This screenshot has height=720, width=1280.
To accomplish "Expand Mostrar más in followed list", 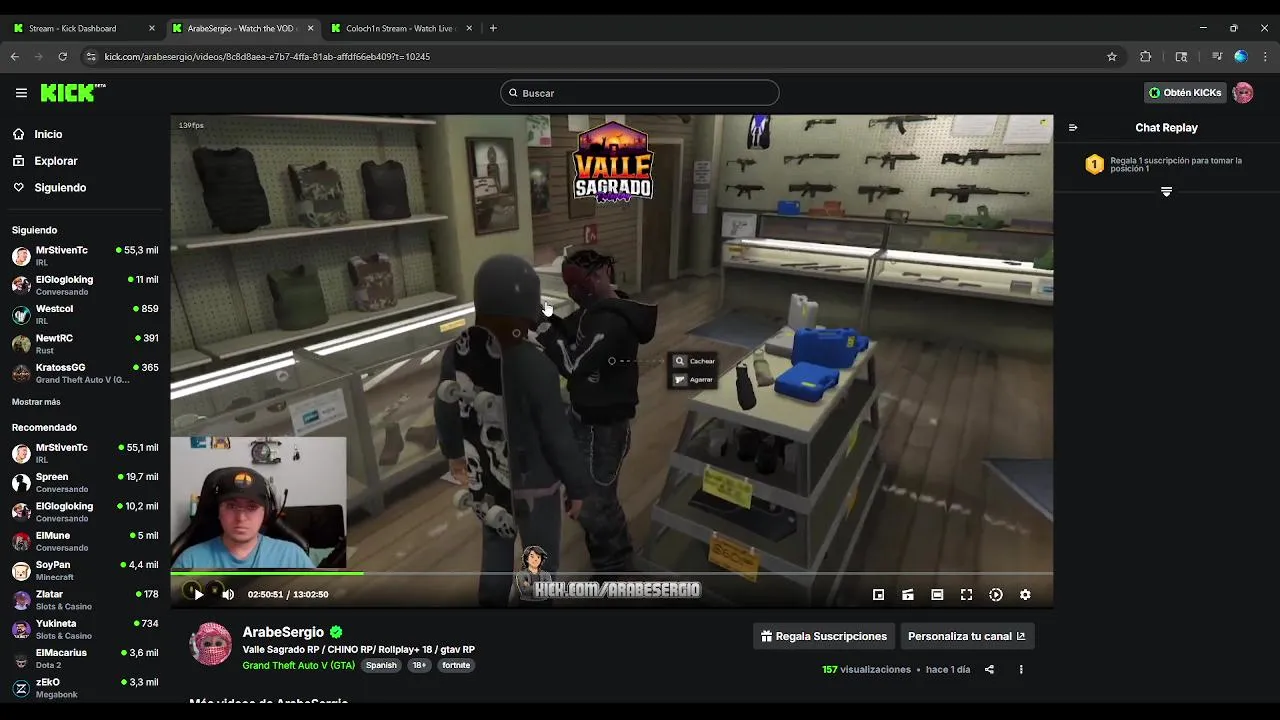I will [x=36, y=402].
